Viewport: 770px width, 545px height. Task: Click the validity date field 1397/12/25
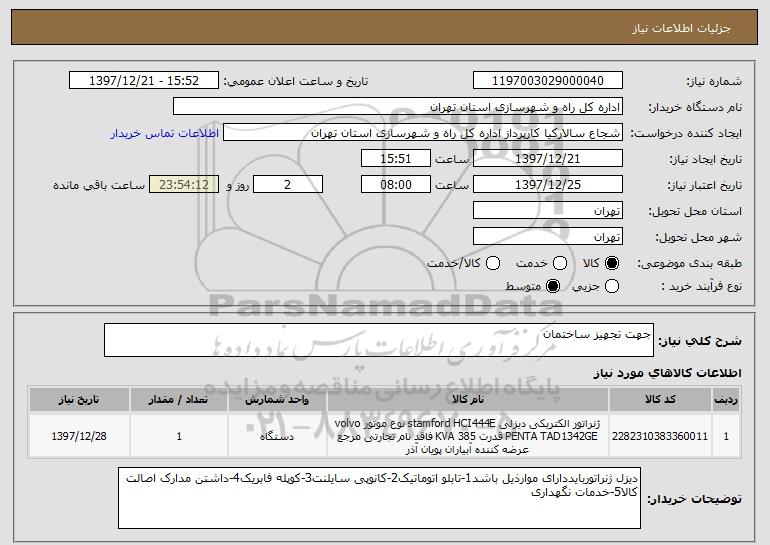548,185
